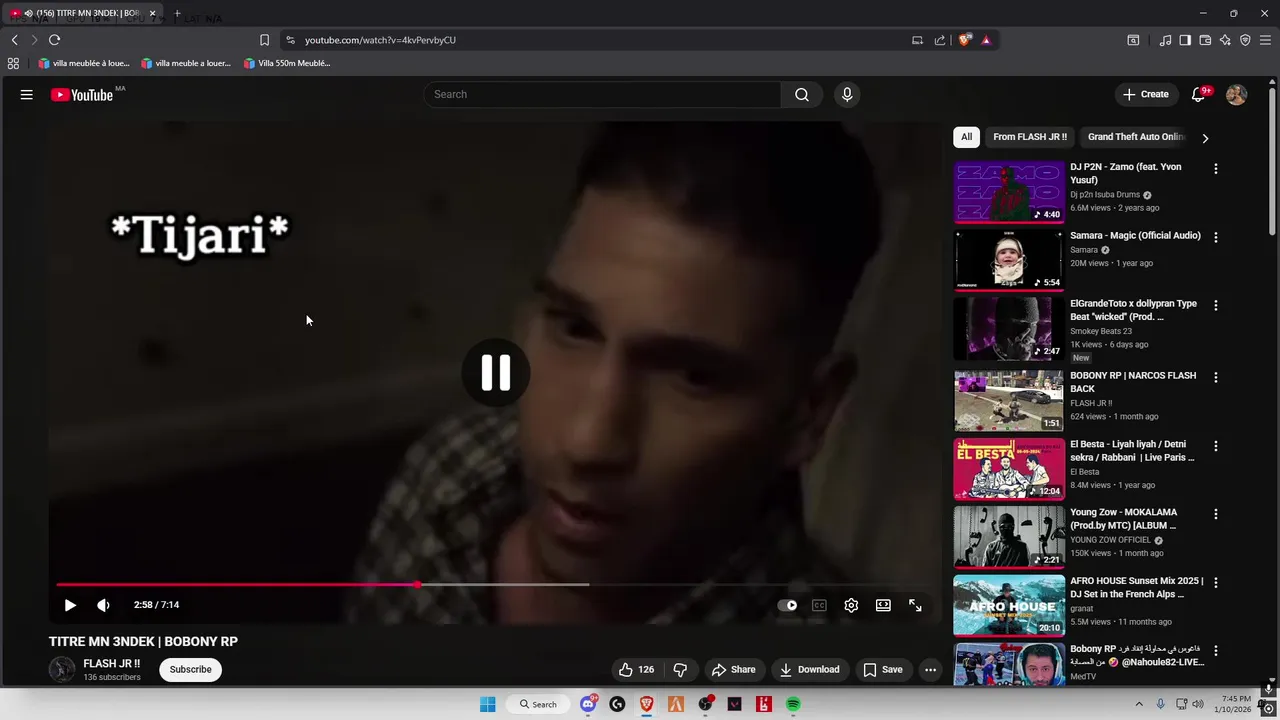Screen dimensions: 1280x720
Task: Open options for DJ P2N - Zamo video
Action: coord(1216,169)
